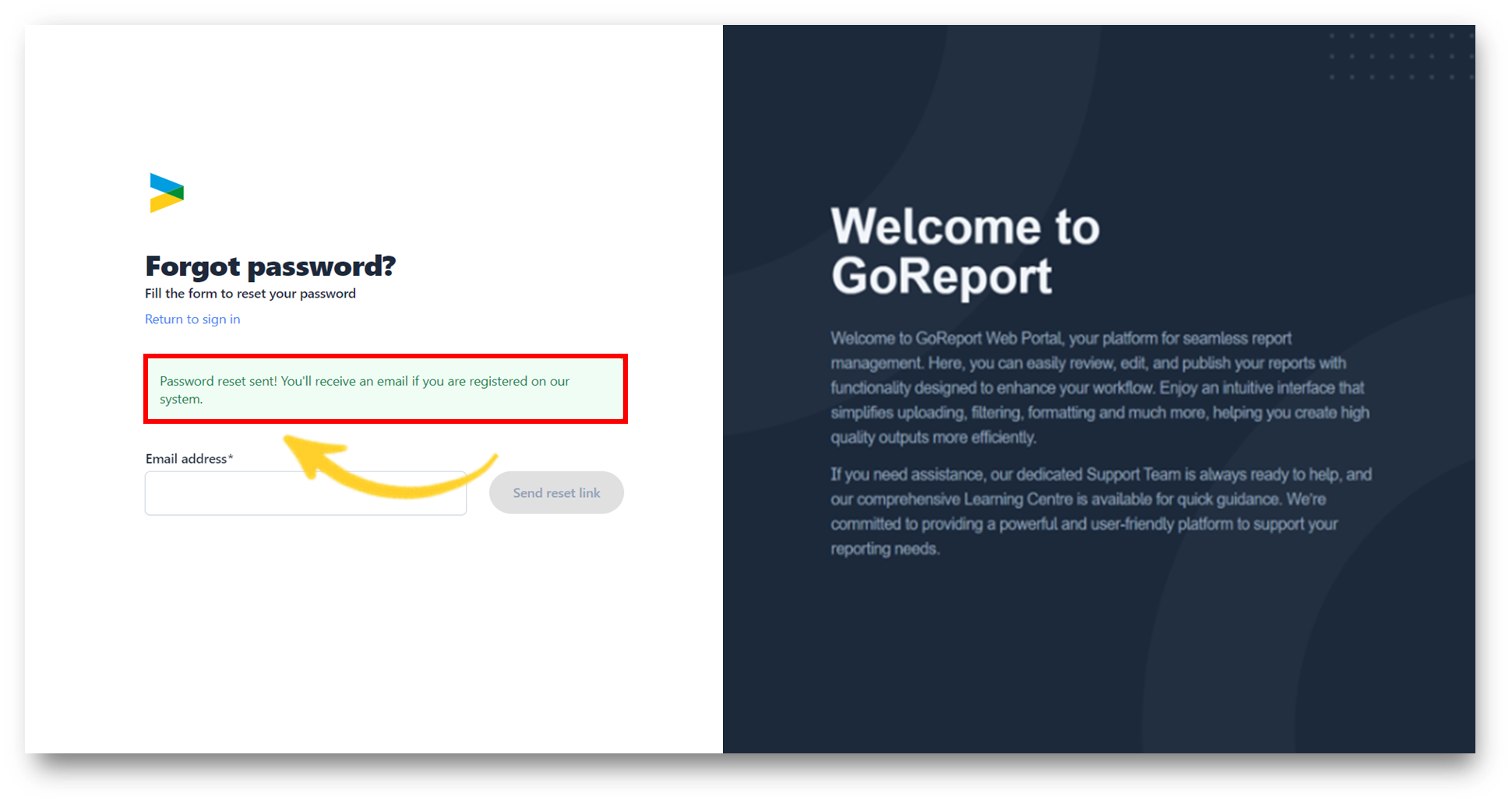Screen dimensions: 1512x804
Task: Click the Password reset sent confirmation message
Action: point(386,390)
